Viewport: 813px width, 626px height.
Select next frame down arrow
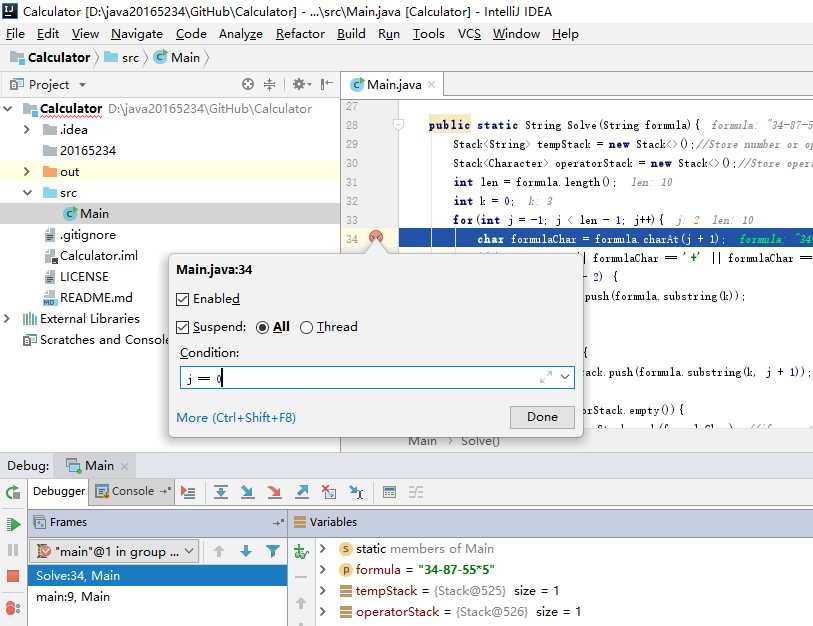[x=246, y=551]
